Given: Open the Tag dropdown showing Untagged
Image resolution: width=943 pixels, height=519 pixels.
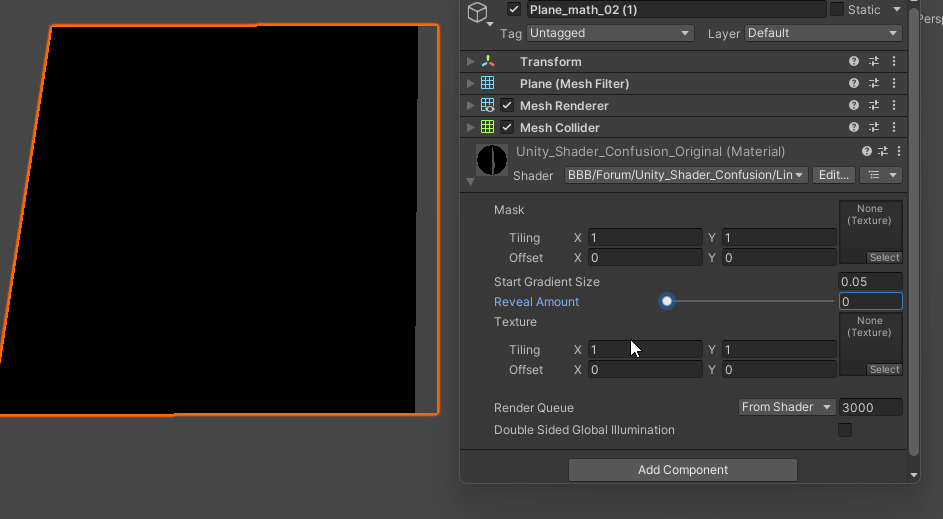Looking at the screenshot, I should pyautogui.click(x=610, y=33).
